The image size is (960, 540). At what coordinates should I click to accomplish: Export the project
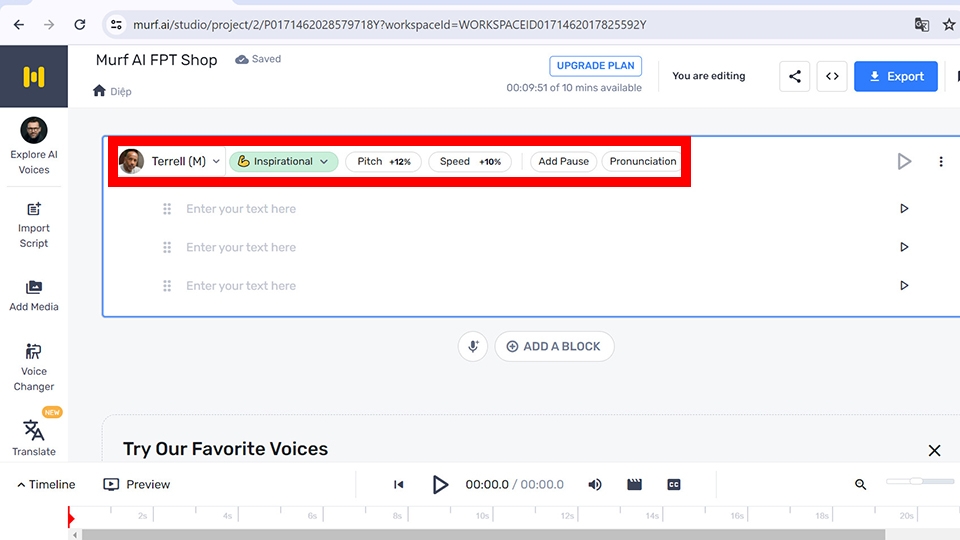point(896,76)
